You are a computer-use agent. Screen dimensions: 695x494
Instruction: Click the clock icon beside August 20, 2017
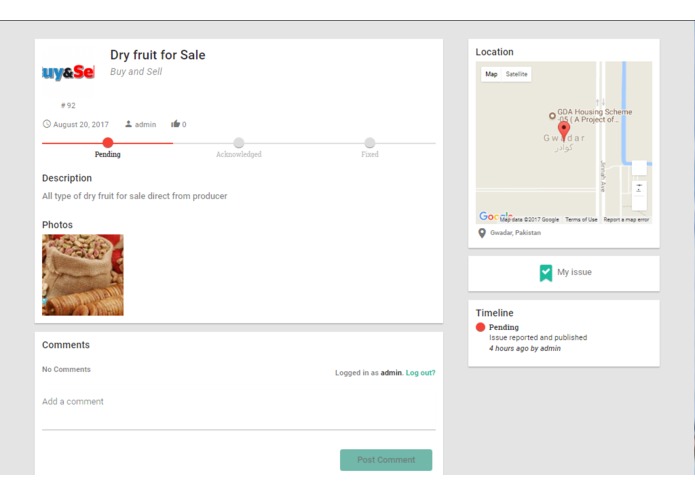tap(47, 124)
